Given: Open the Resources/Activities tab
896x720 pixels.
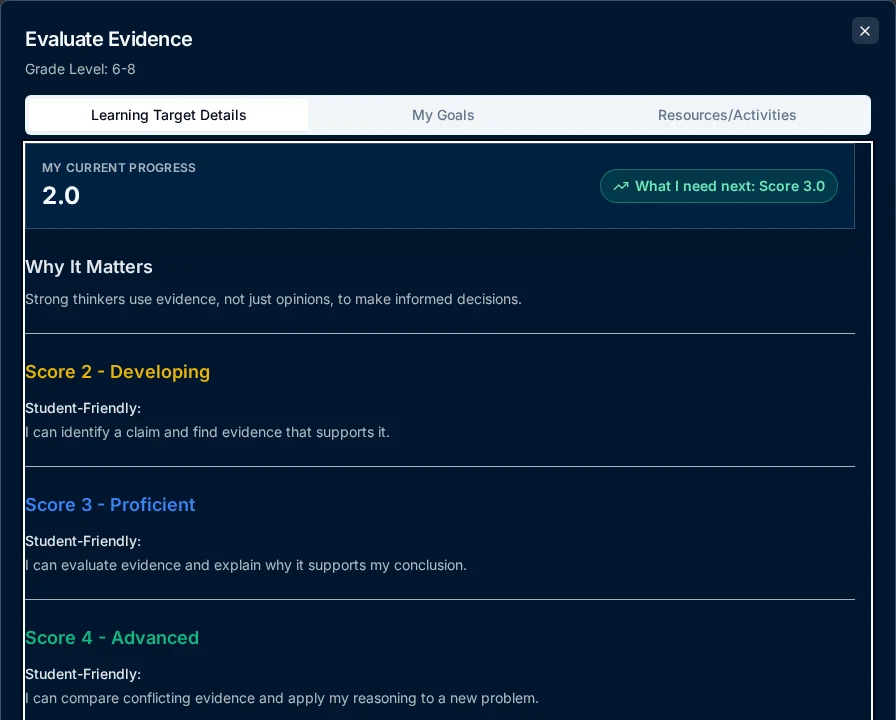Looking at the screenshot, I should (726, 115).
